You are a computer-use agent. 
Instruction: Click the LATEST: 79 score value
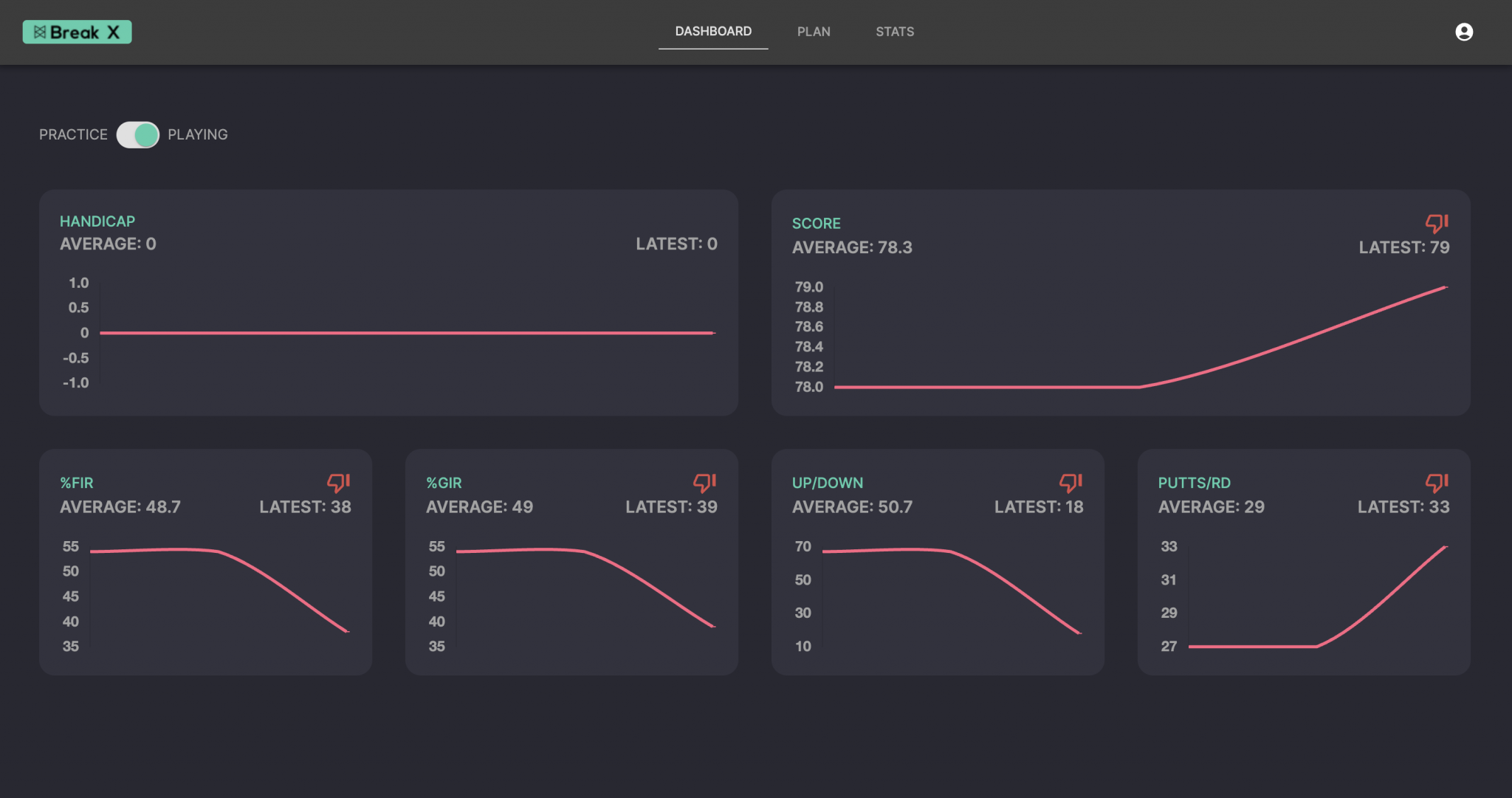(x=1403, y=247)
